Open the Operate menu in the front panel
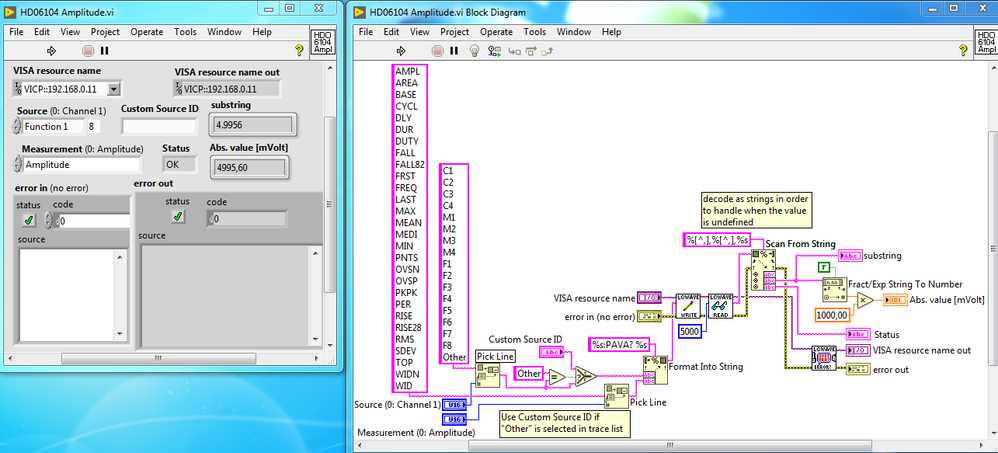Screen dimensions: 998x453 (x=146, y=32)
